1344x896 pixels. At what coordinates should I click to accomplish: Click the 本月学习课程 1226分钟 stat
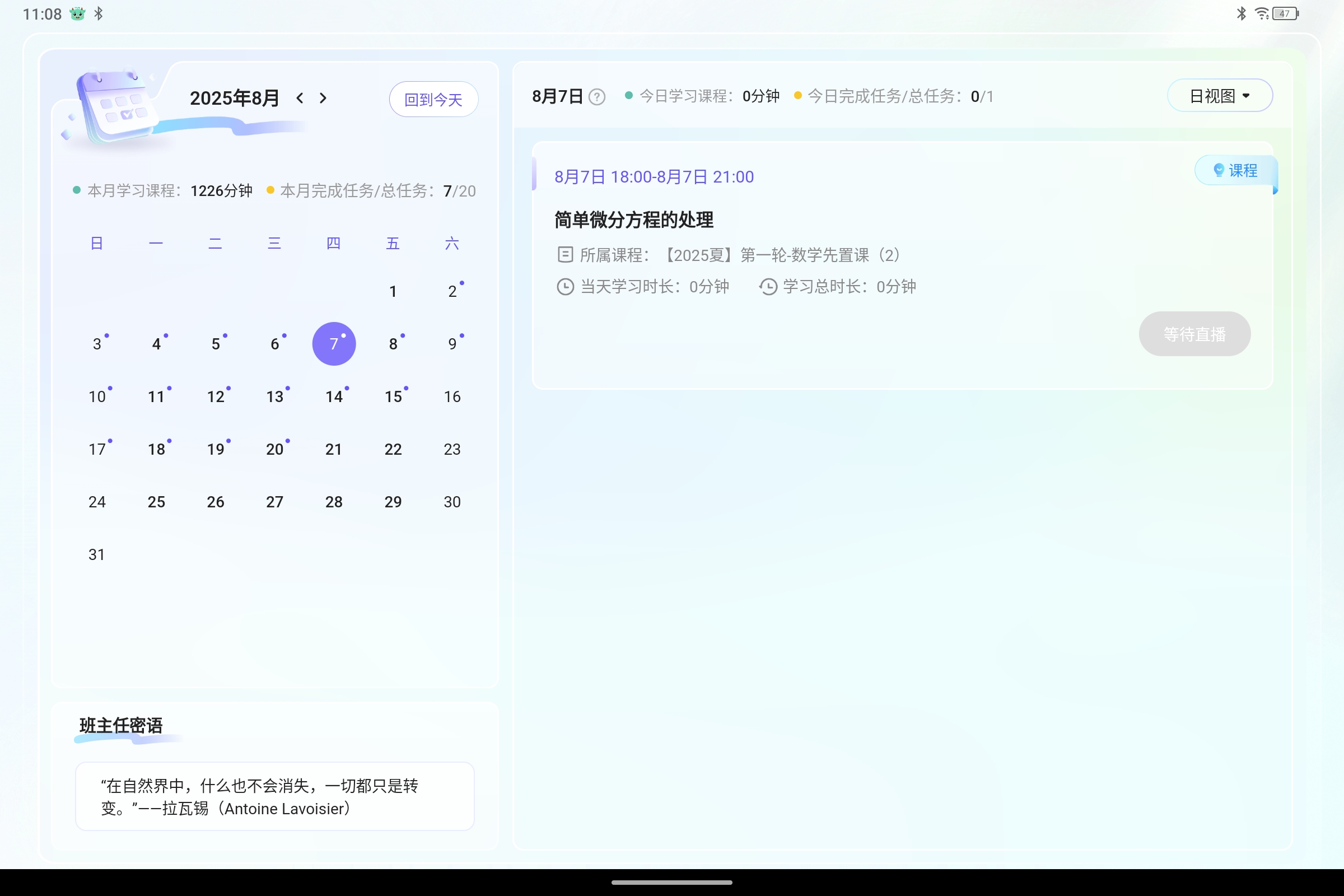click(163, 191)
